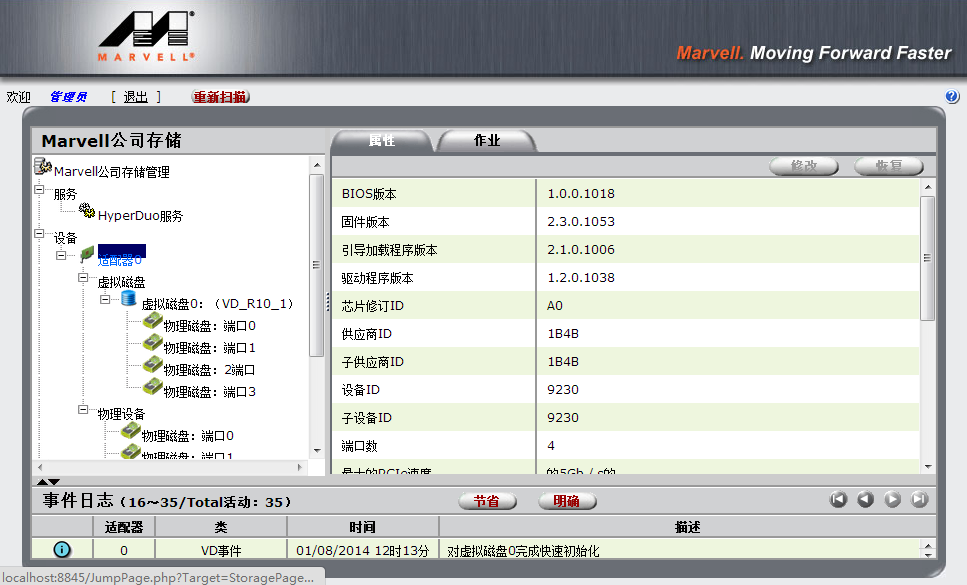The width and height of the screenshot is (967, 585).
Task: Click disk icon of 物理磁盘: 端口0 under 物理设备
Action: coord(131,431)
